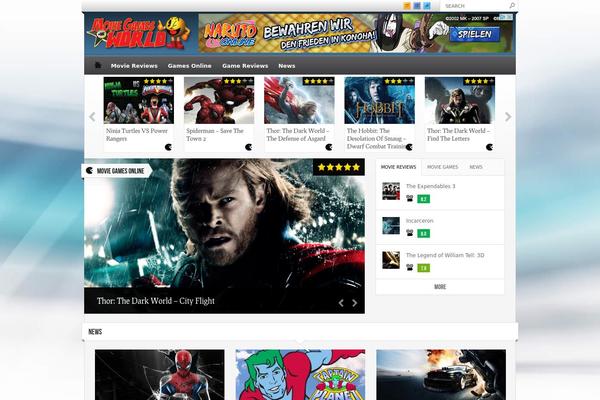Click Pac-Man icon on Ninja Turtles card
Viewport: 600px width, 400px height.
168,147
